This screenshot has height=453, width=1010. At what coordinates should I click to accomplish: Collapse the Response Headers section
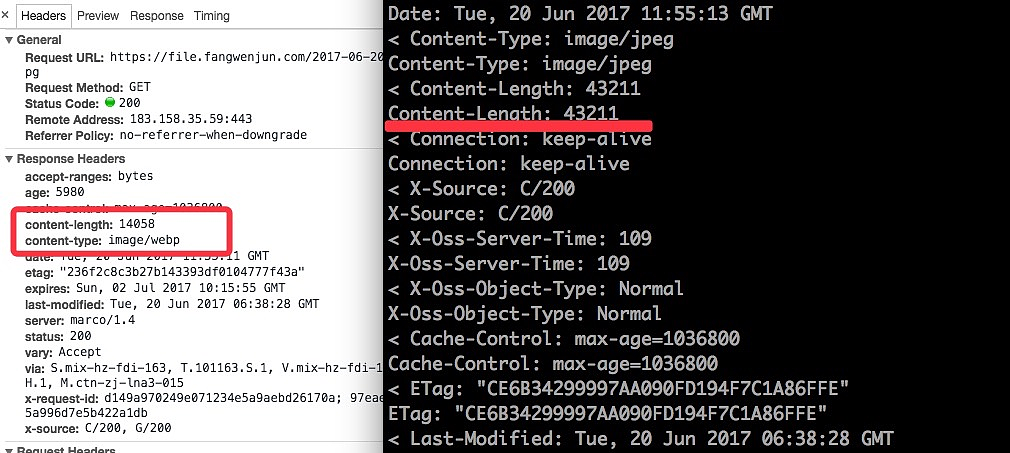9,159
